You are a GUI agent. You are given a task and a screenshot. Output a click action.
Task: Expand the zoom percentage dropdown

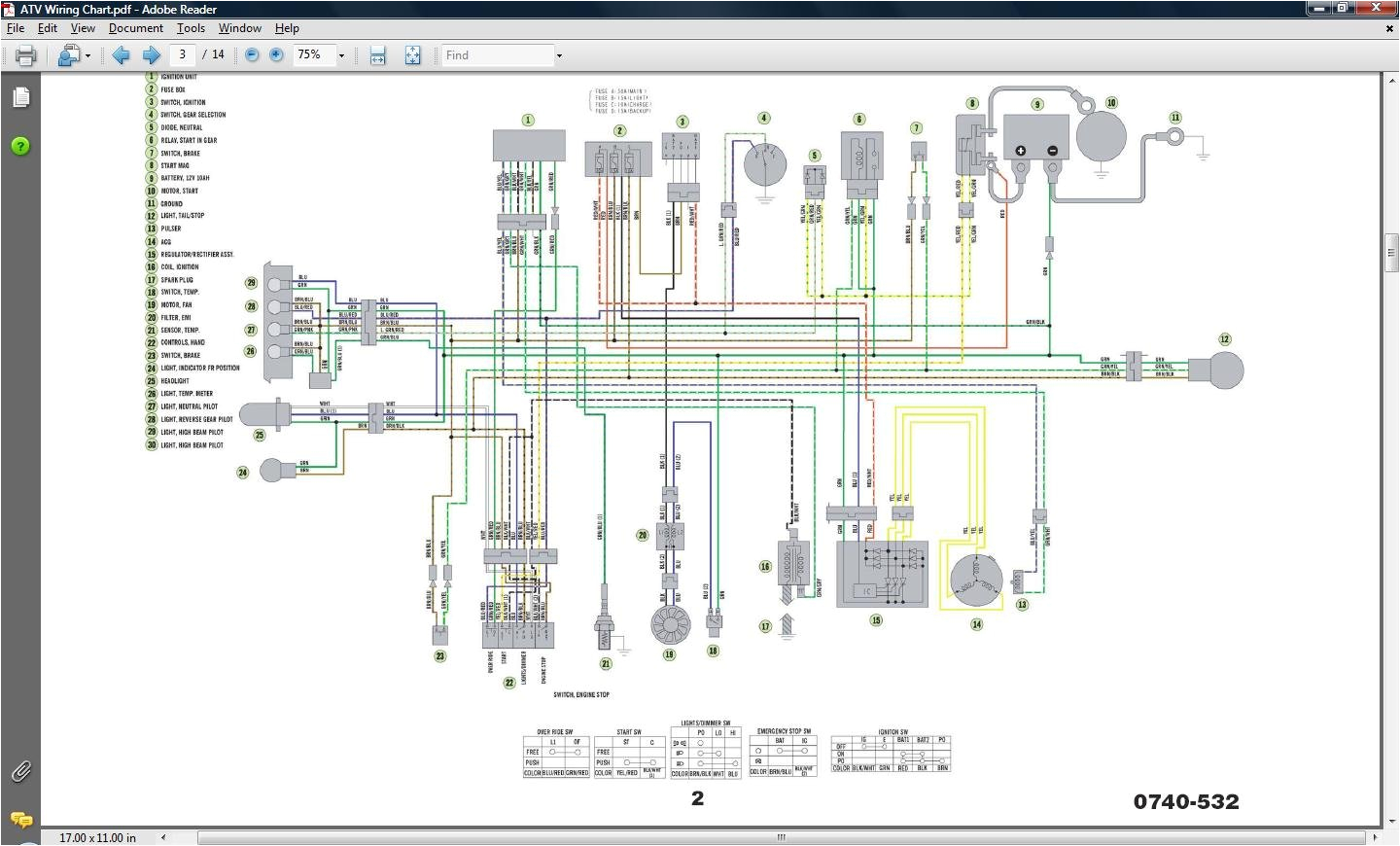(341, 56)
